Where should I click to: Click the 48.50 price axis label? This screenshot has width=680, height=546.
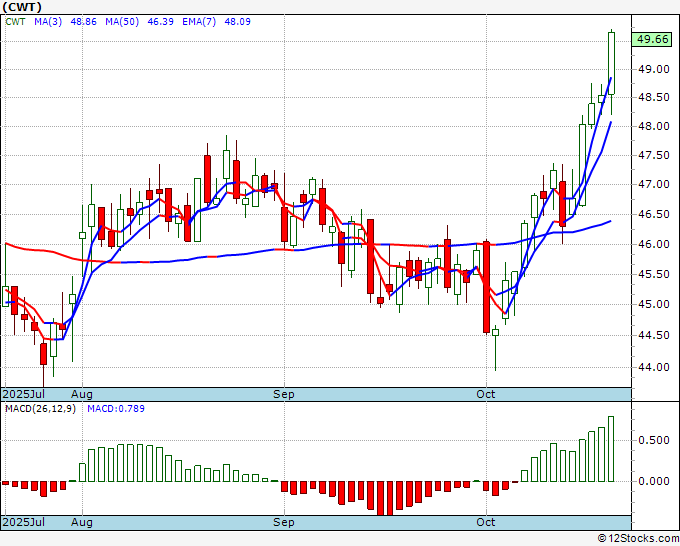click(653, 98)
